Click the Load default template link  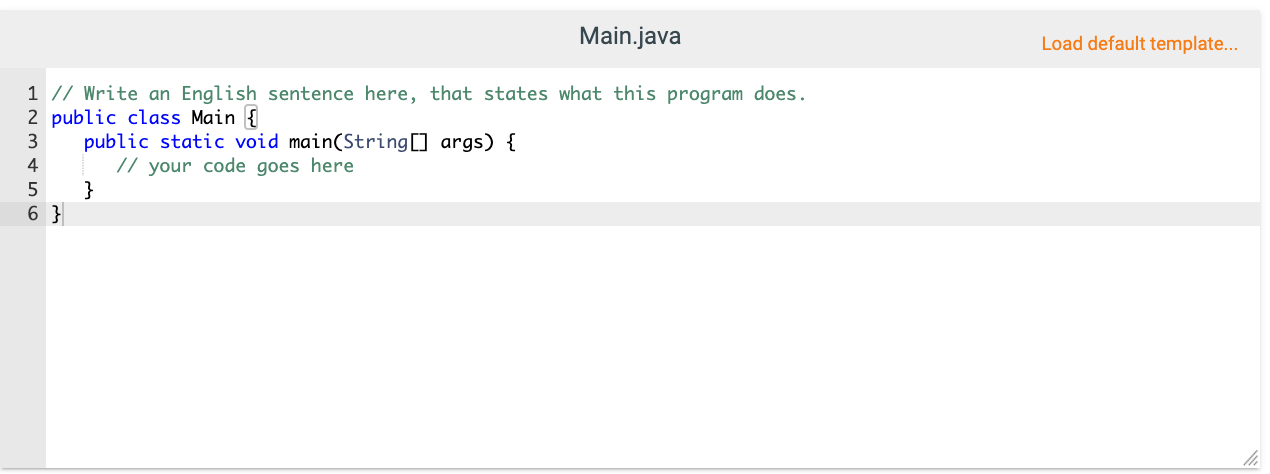(x=1139, y=44)
